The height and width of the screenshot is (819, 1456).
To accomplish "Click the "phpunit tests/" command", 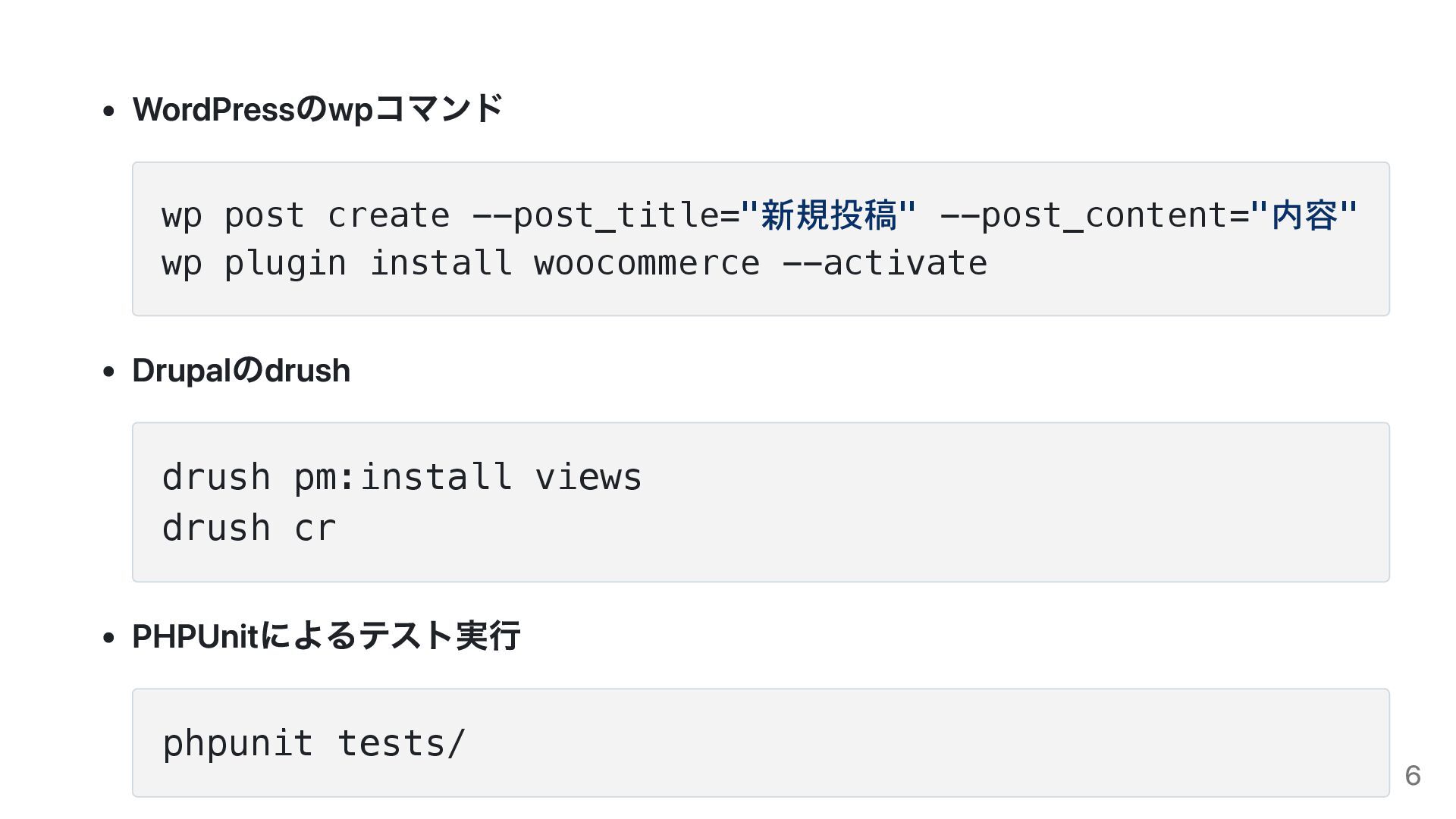I will coord(313,743).
